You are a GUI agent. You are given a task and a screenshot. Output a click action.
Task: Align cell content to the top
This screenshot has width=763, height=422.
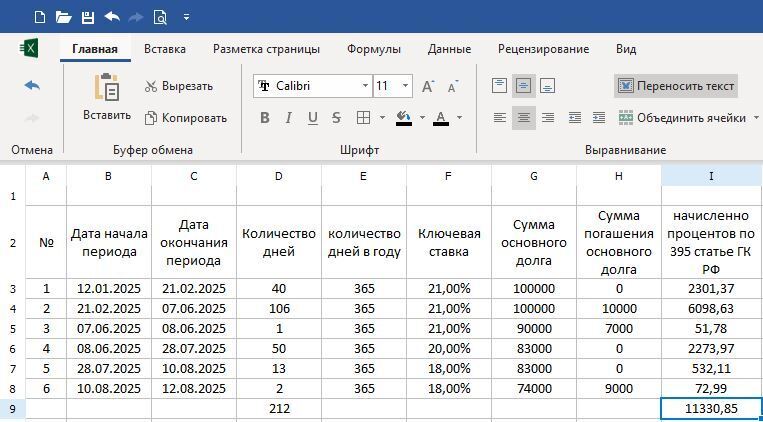click(x=500, y=86)
